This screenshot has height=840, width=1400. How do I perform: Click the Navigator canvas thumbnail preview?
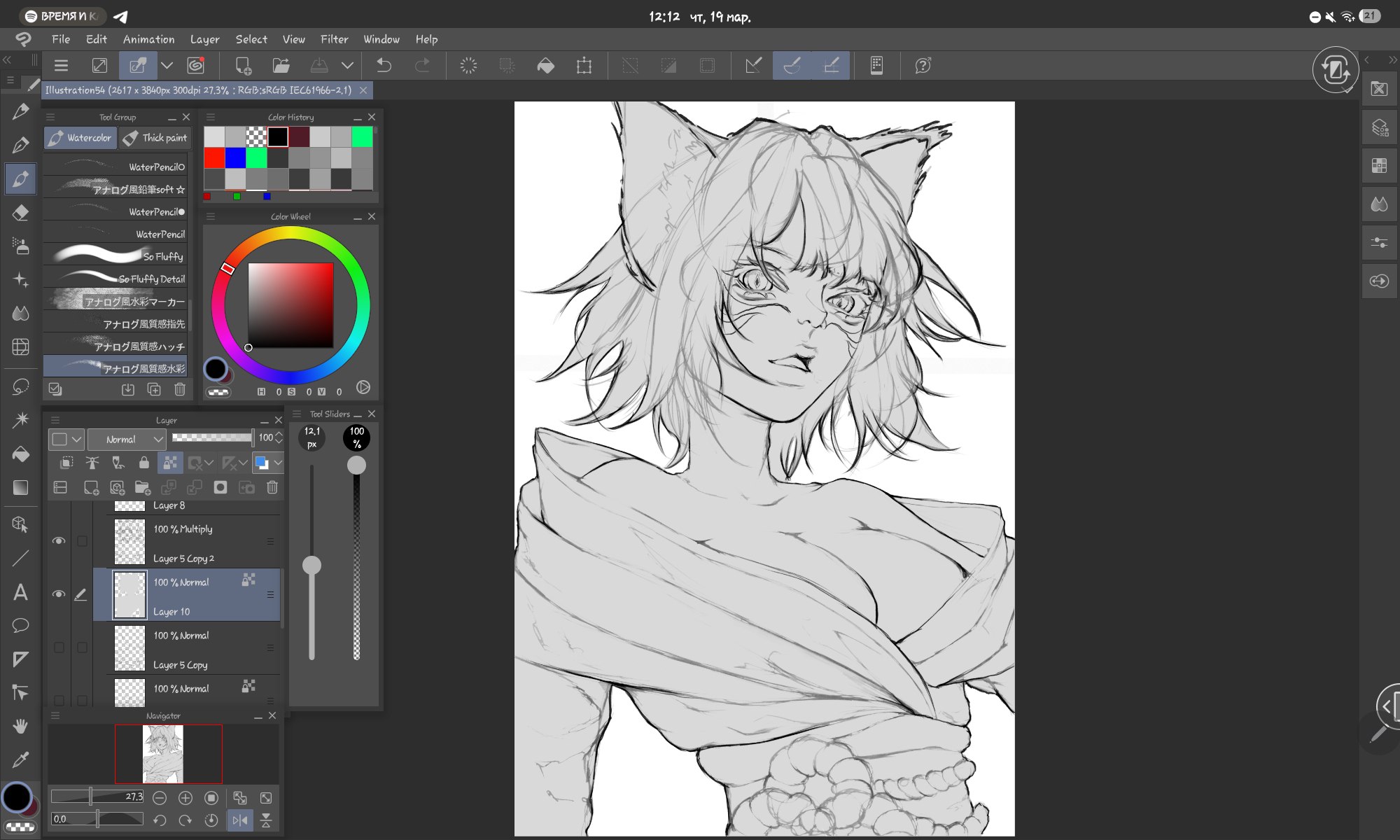163,754
